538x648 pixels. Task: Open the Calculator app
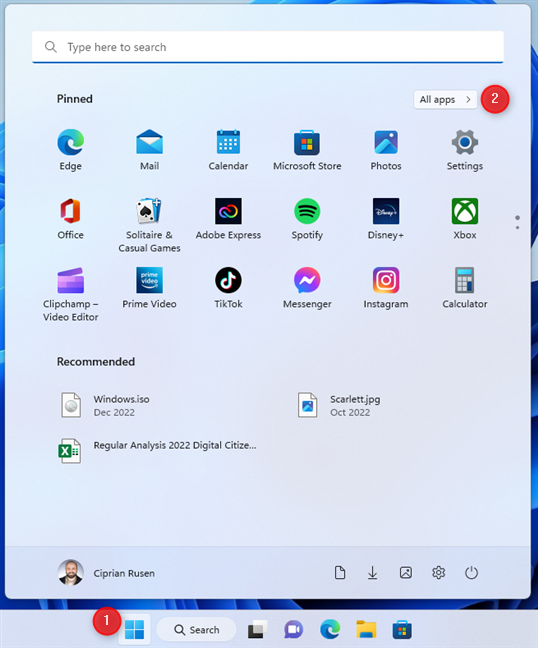click(x=465, y=288)
